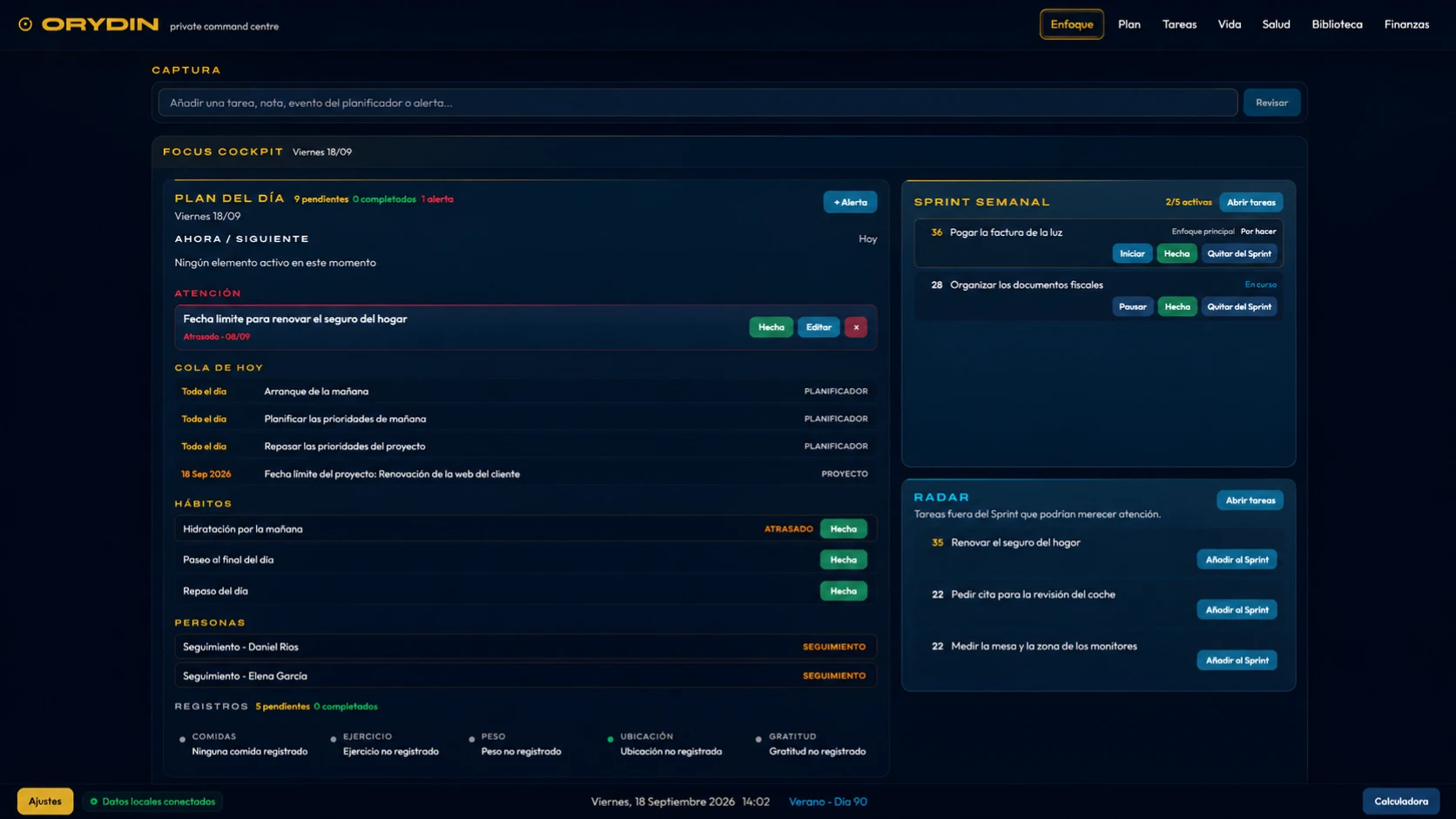Mark Organizar los documentos fiscales as Hecha
Image resolution: width=1456 pixels, height=819 pixels.
point(1176,306)
